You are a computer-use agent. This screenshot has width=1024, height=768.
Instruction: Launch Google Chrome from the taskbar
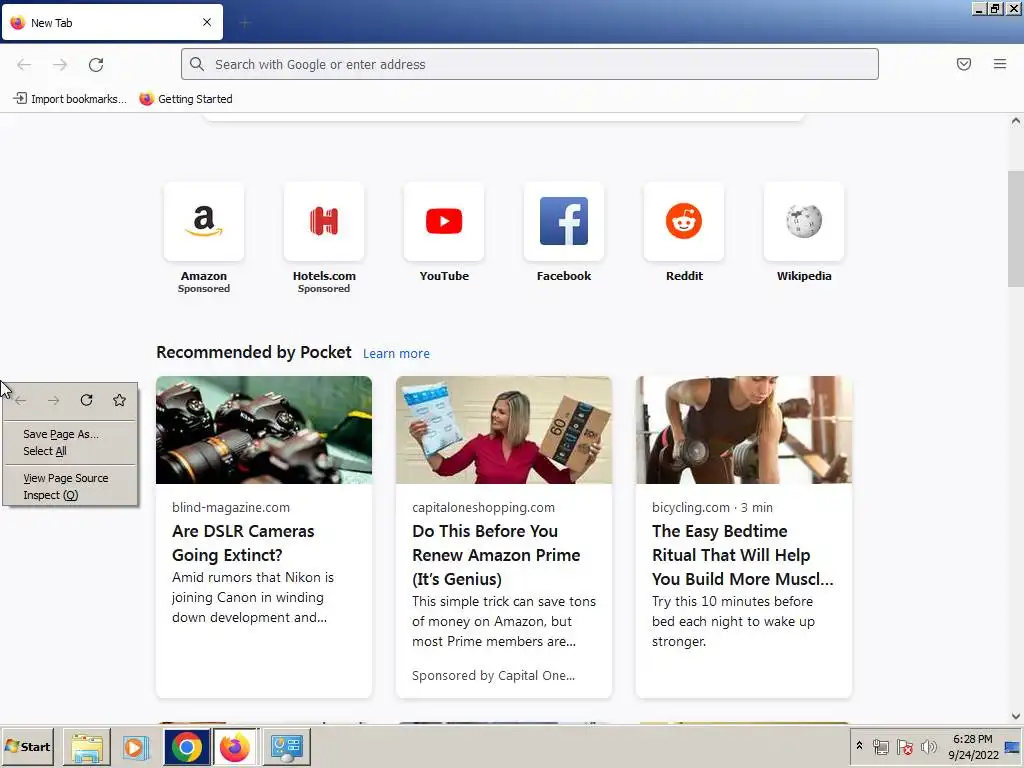(x=187, y=746)
